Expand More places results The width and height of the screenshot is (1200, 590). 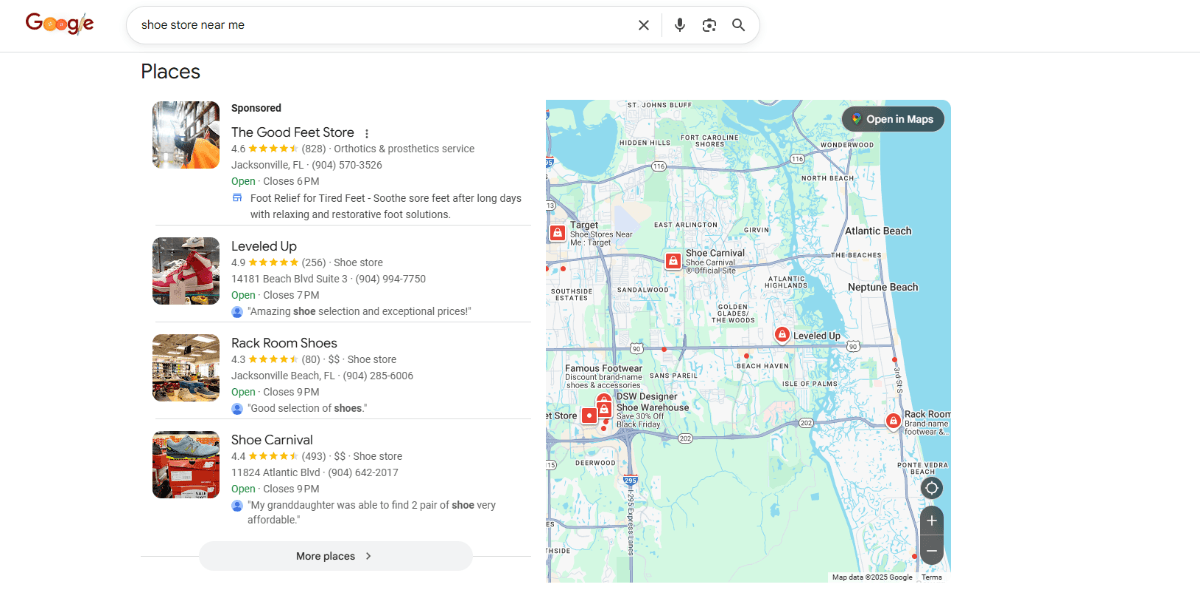point(335,556)
